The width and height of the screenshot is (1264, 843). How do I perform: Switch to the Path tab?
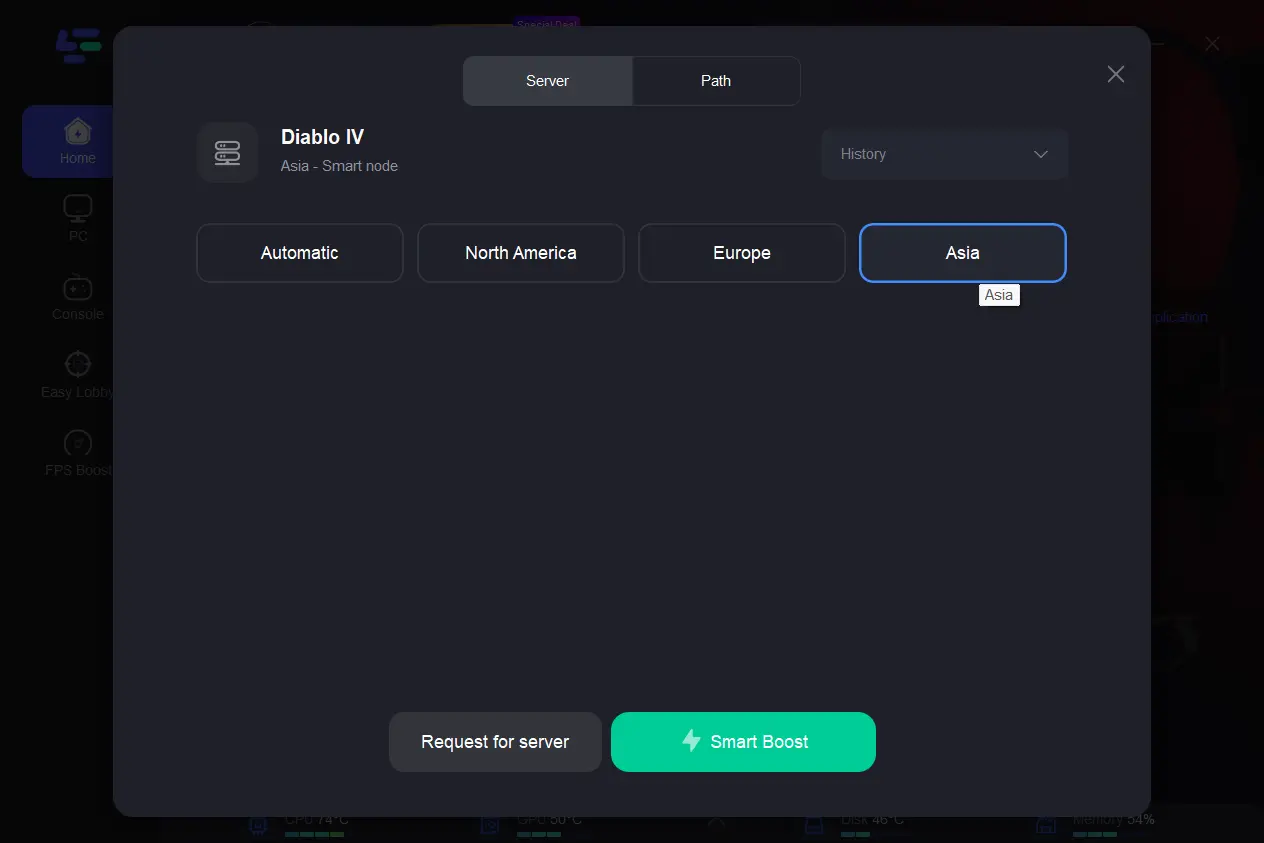pyautogui.click(x=716, y=81)
